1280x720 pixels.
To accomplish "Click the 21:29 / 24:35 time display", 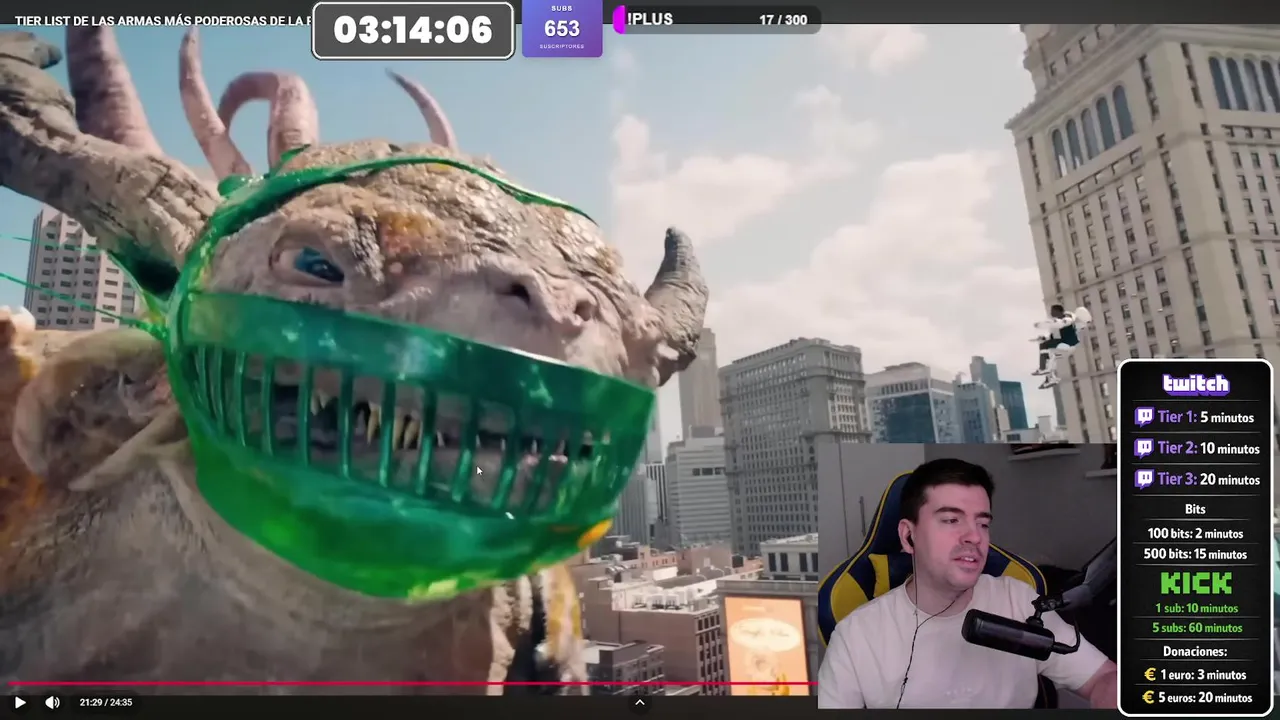I will pyautogui.click(x=106, y=702).
